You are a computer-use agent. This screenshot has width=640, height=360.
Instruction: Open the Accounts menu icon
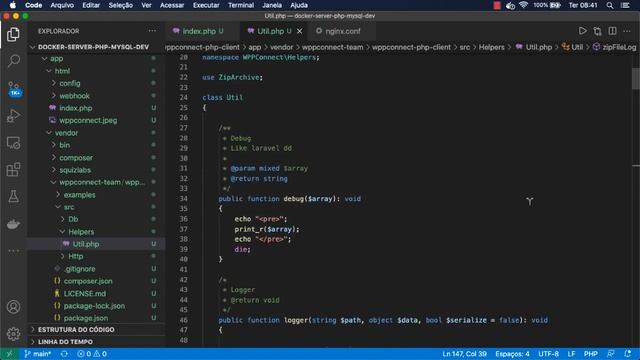(13, 307)
